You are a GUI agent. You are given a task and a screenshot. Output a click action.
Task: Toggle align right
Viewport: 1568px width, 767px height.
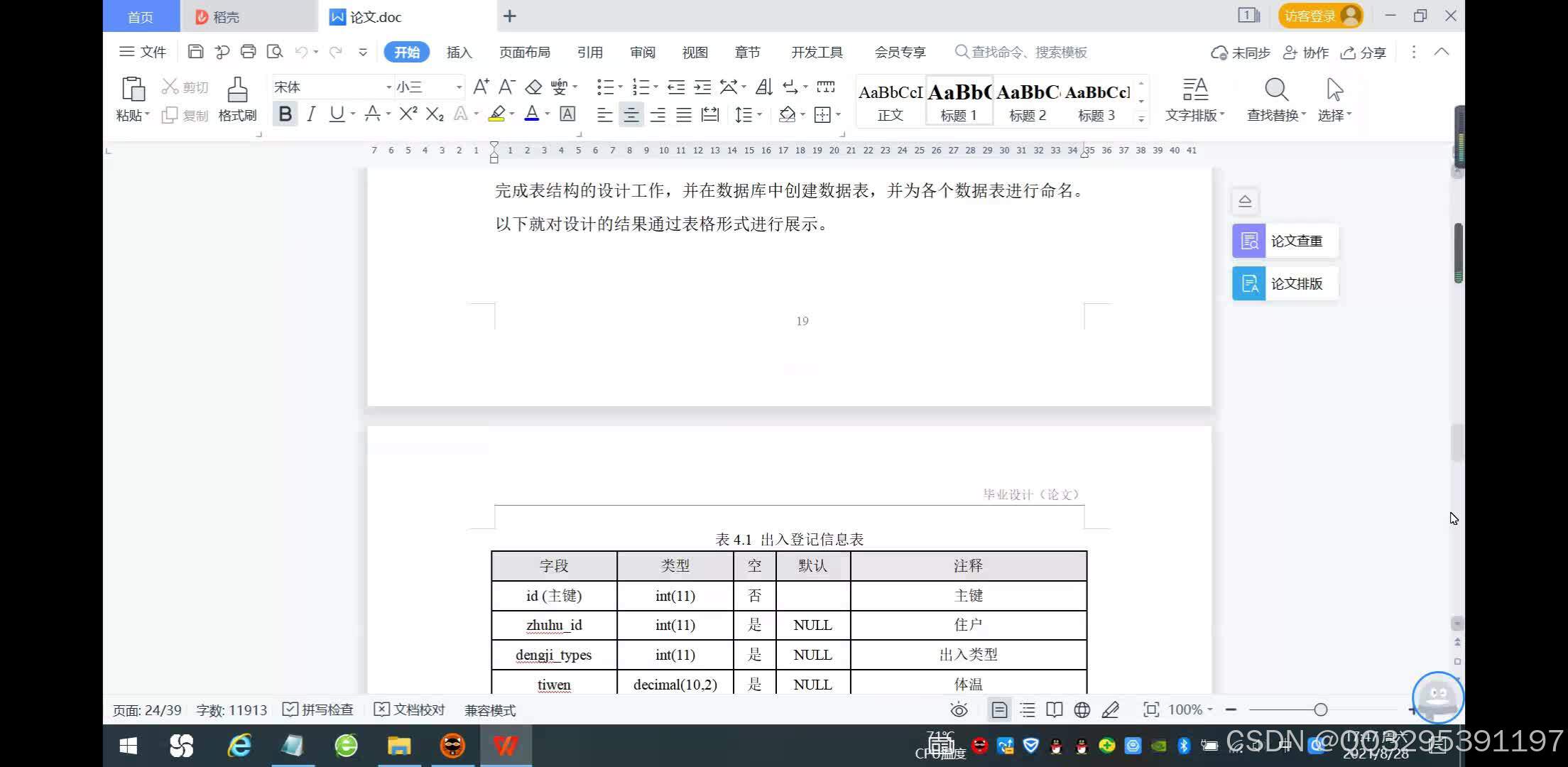[658, 114]
